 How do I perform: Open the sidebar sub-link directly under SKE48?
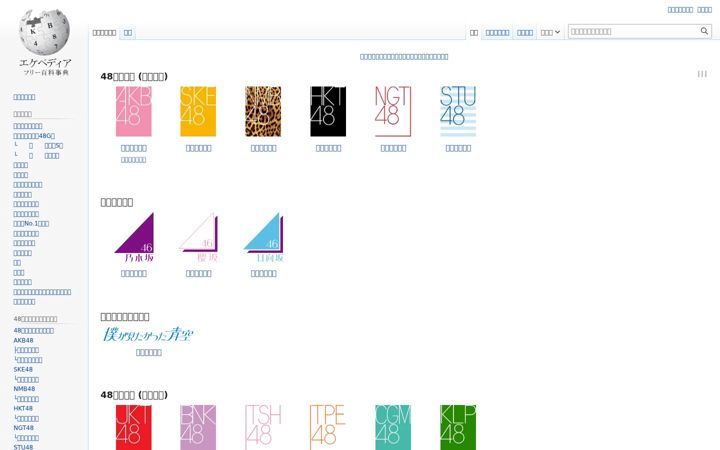26,380
